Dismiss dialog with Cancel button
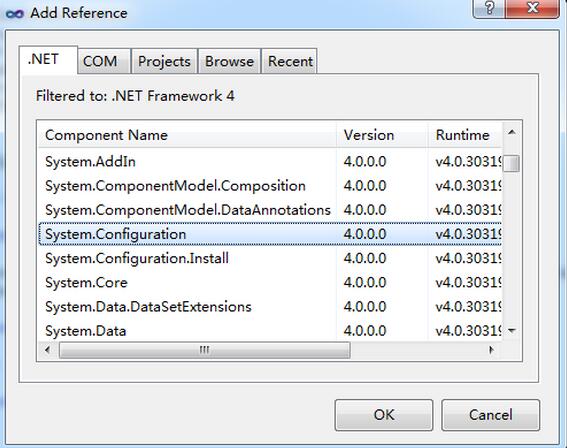 pyautogui.click(x=490, y=415)
